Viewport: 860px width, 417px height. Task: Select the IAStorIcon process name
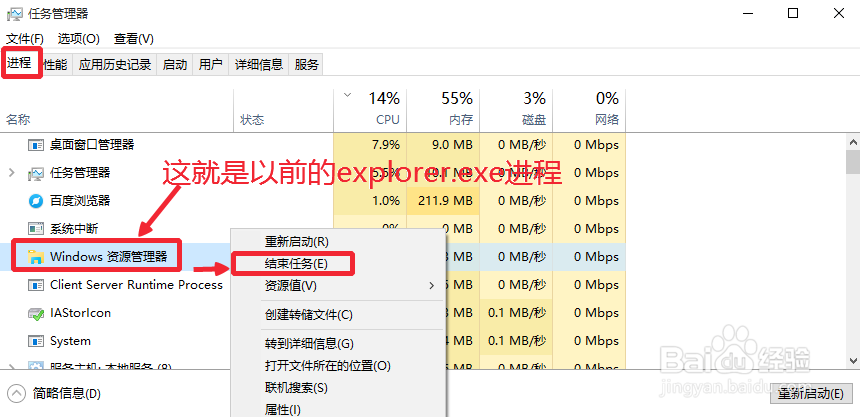[81, 313]
